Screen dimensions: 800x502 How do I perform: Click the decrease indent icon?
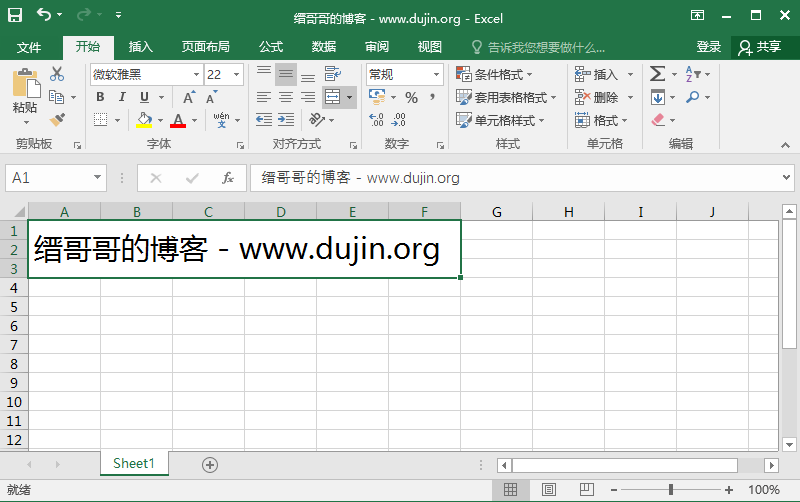click(x=264, y=120)
